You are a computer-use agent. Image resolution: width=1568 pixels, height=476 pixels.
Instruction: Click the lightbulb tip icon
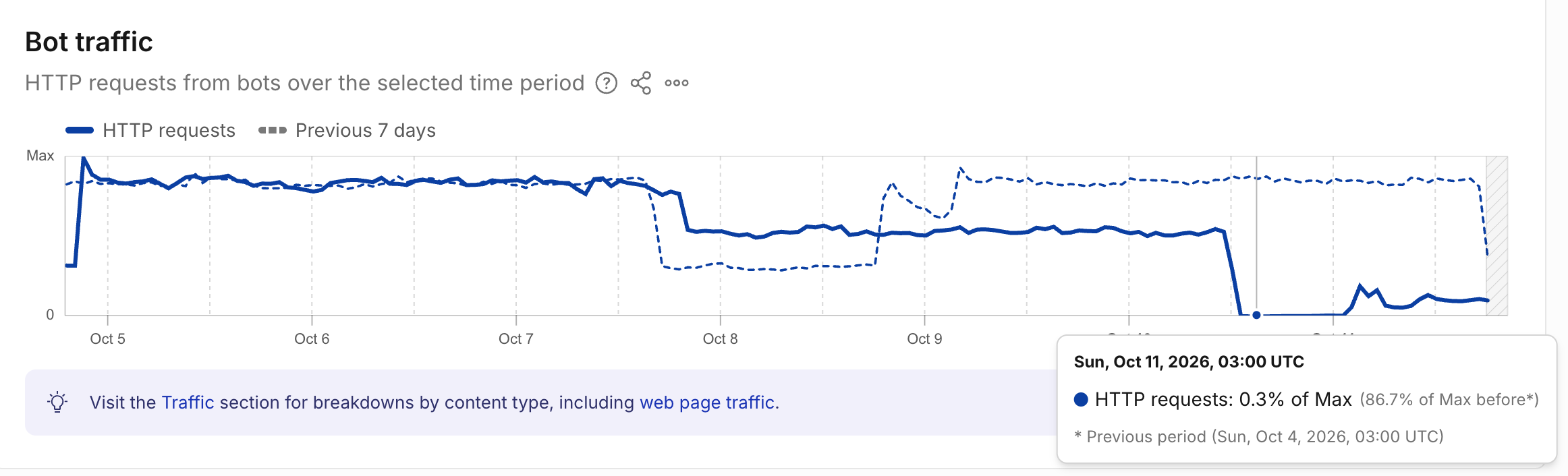57,402
